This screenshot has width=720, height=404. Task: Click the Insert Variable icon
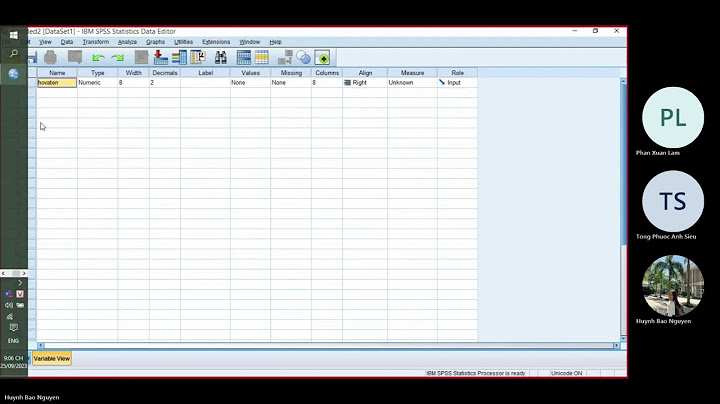point(262,57)
